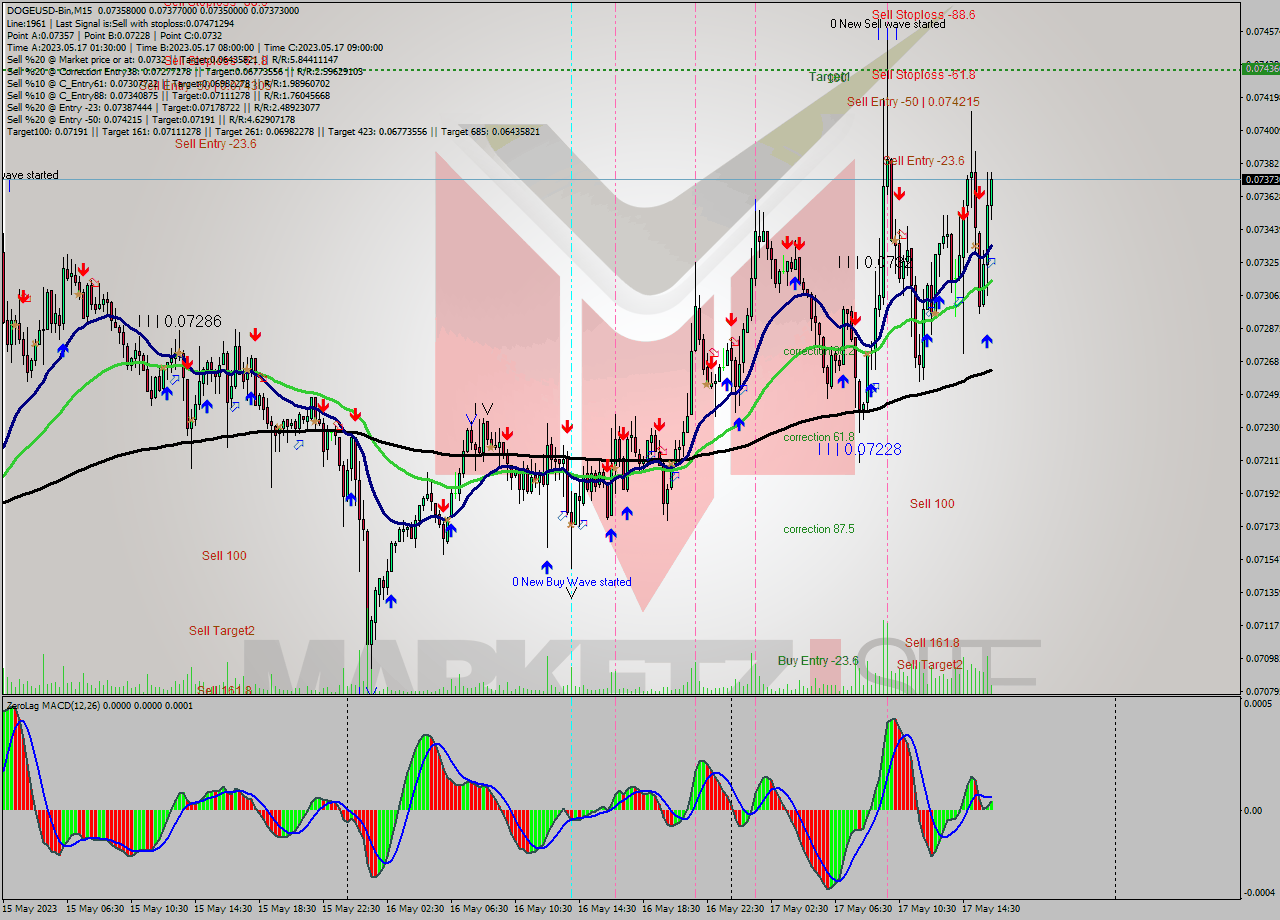Click the green 'Buy Entry -23.6' label
1280x920 pixels.
818,661
